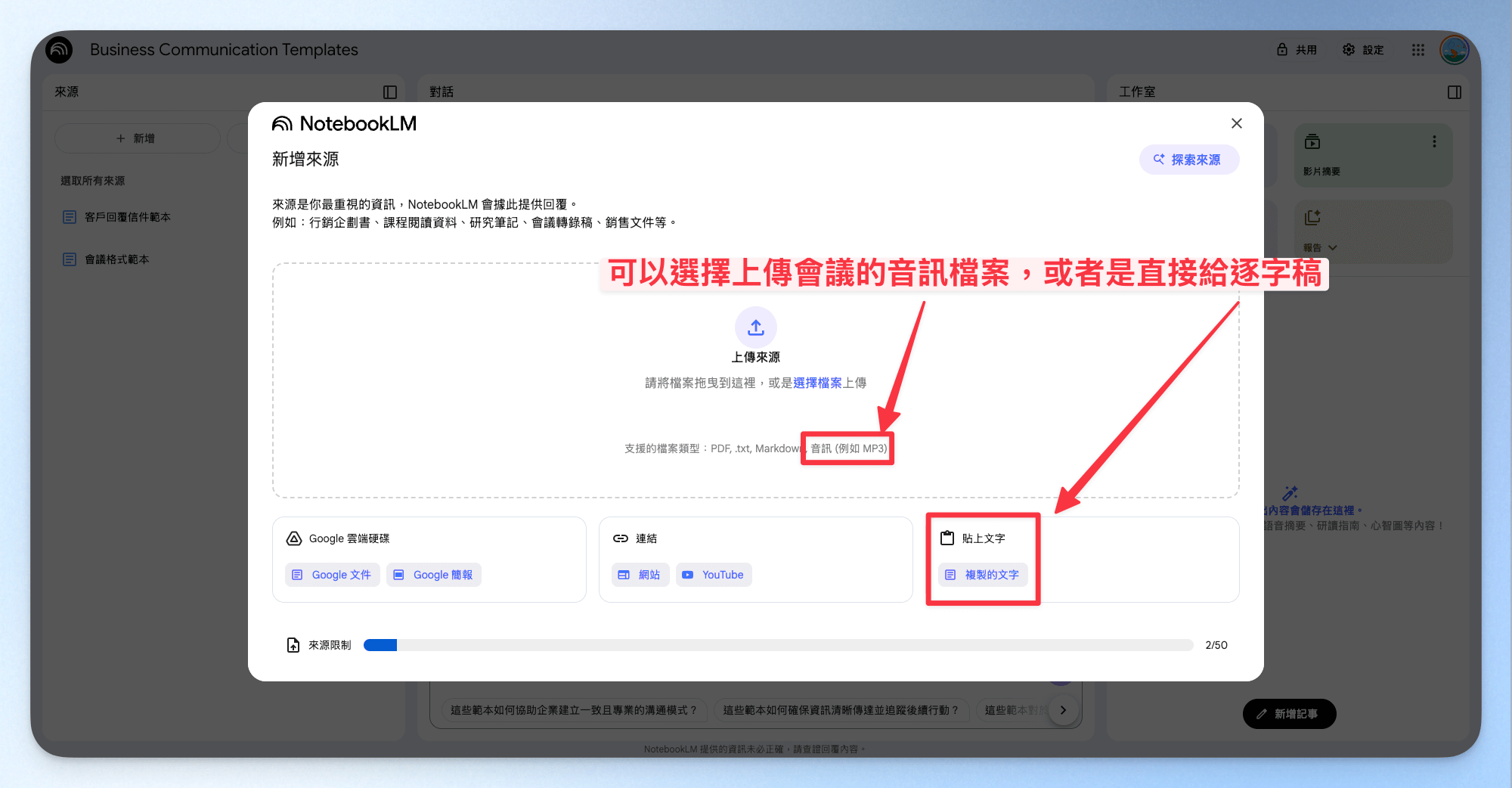Click the user profile avatar
The height and width of the screenshot is (788, 1512).
click(x=1455, y=50)
